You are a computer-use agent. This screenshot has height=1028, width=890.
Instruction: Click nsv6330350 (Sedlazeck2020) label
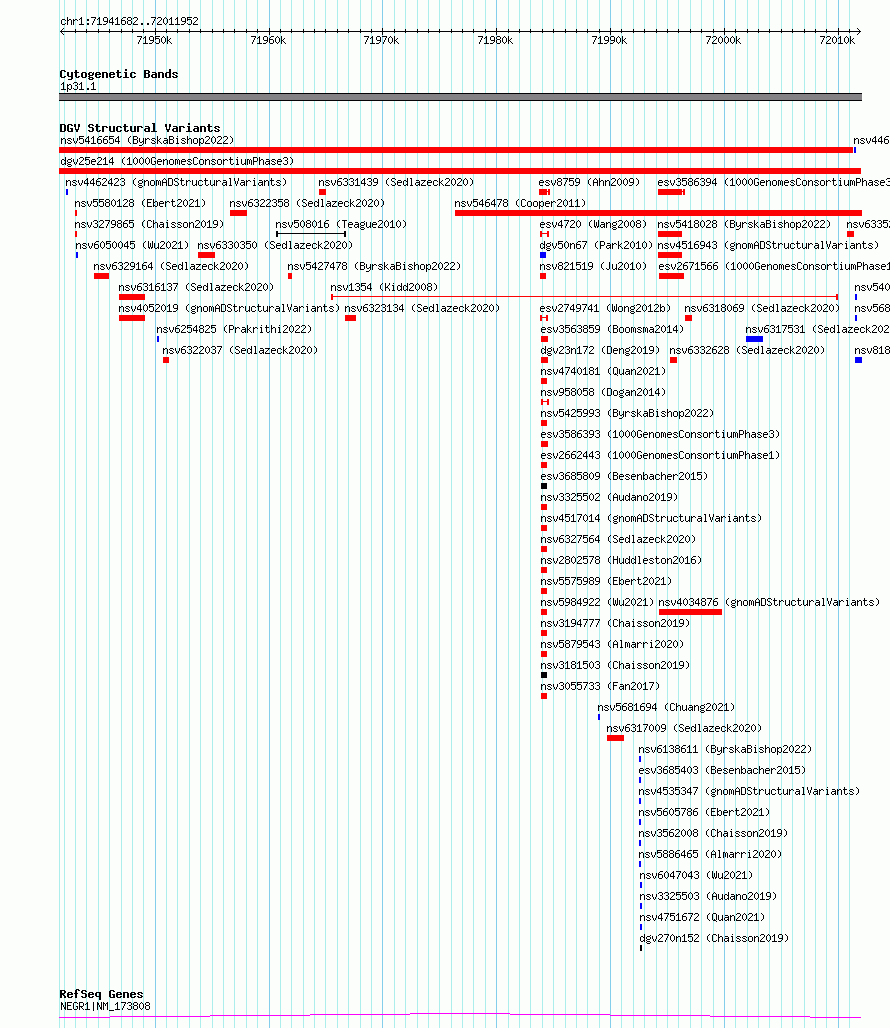(275, 245)
